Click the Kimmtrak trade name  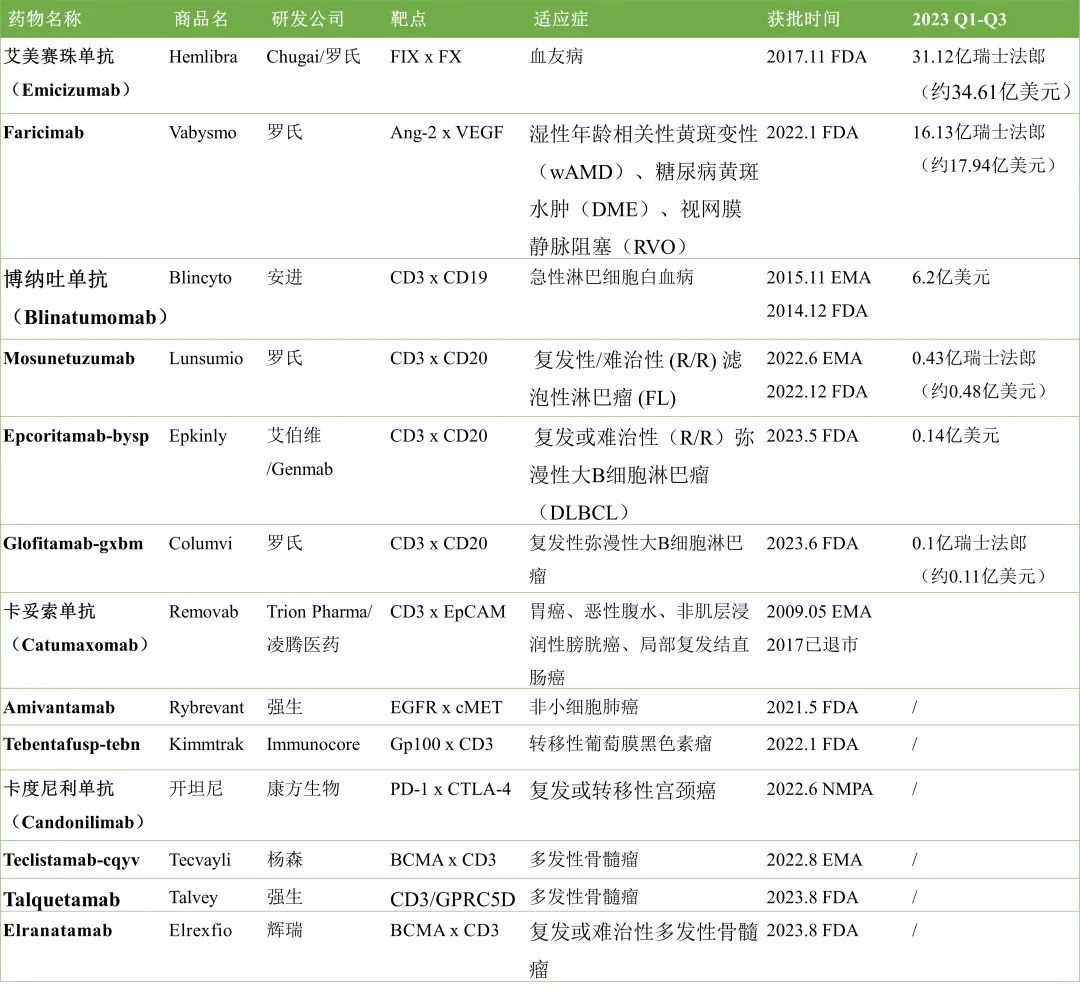click(207, 744)
